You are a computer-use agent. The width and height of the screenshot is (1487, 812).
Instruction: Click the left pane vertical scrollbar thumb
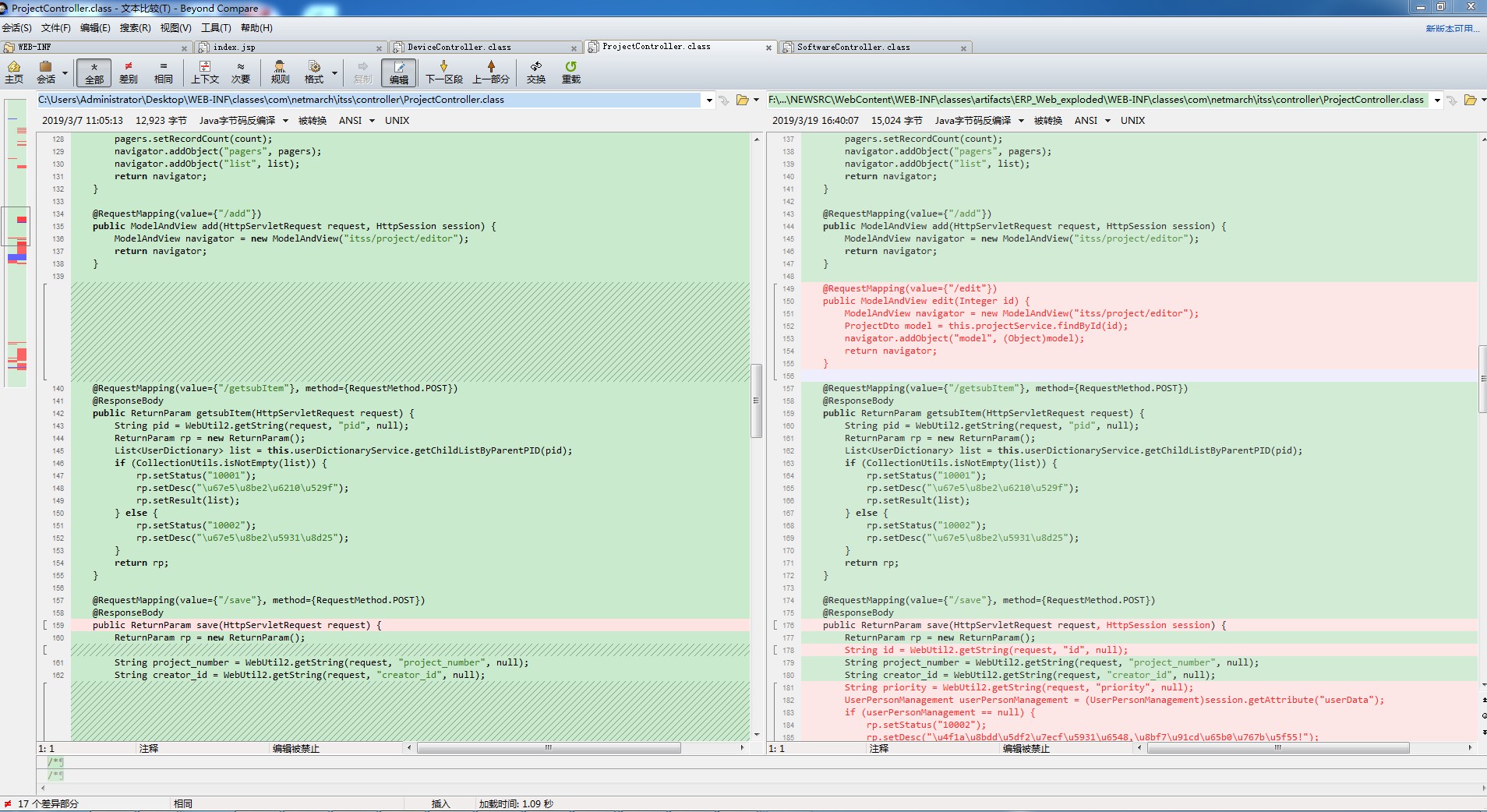coord(756,401)
